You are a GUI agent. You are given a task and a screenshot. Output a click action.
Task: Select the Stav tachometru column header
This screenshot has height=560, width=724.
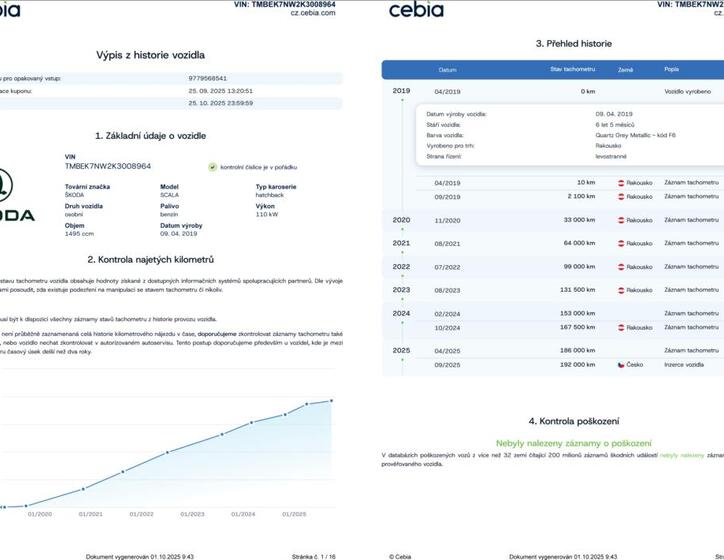coord(570,70)
